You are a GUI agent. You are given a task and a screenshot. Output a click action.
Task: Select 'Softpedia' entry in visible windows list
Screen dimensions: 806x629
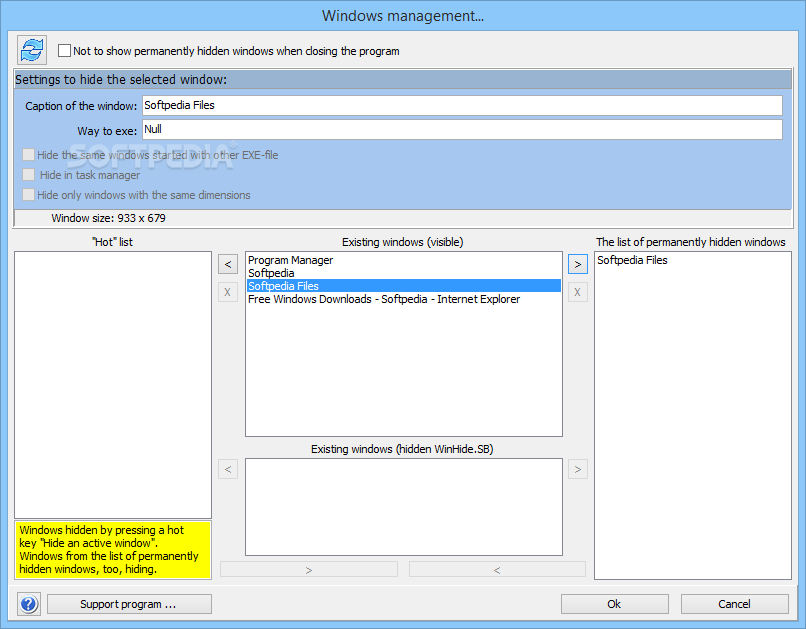pos(404,273)
